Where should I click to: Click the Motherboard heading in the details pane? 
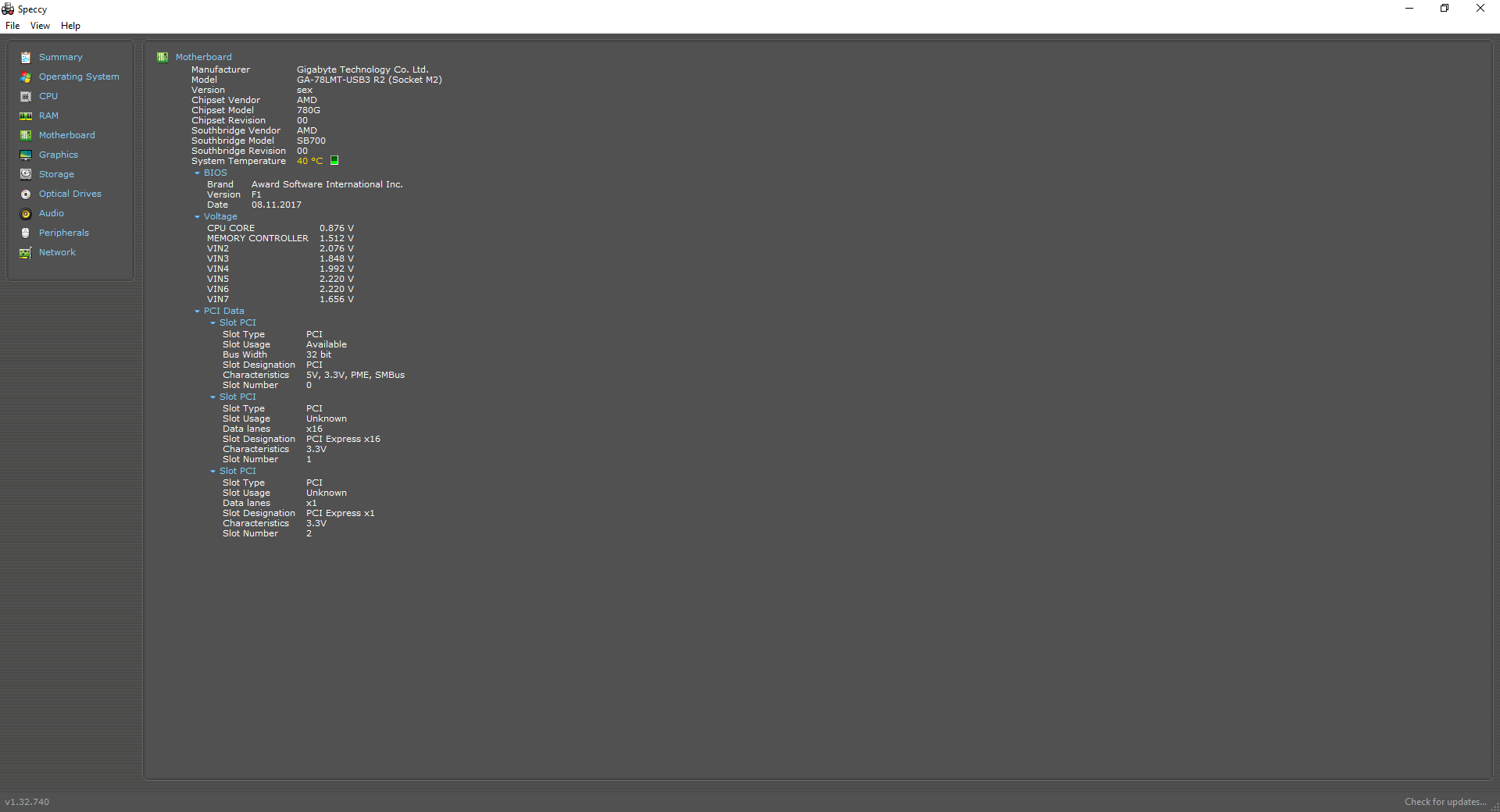click(203, 57)
